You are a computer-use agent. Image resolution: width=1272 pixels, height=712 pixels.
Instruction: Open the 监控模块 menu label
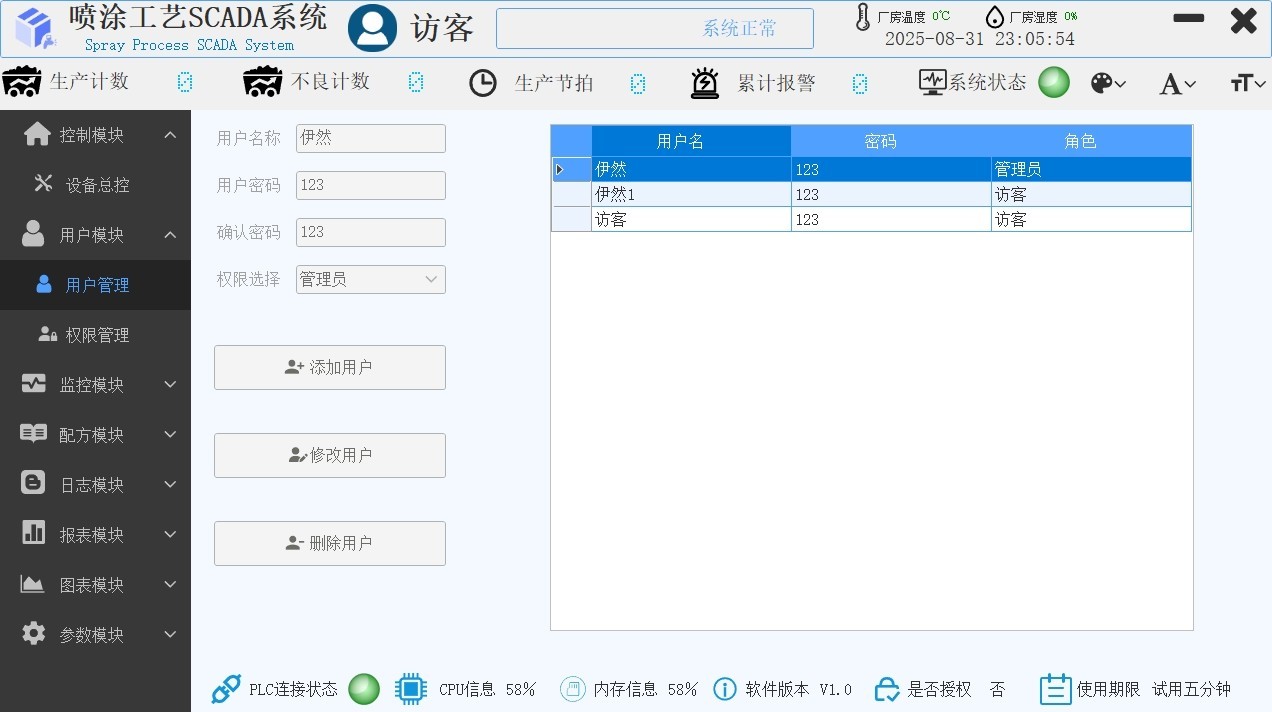pos(92,385)
